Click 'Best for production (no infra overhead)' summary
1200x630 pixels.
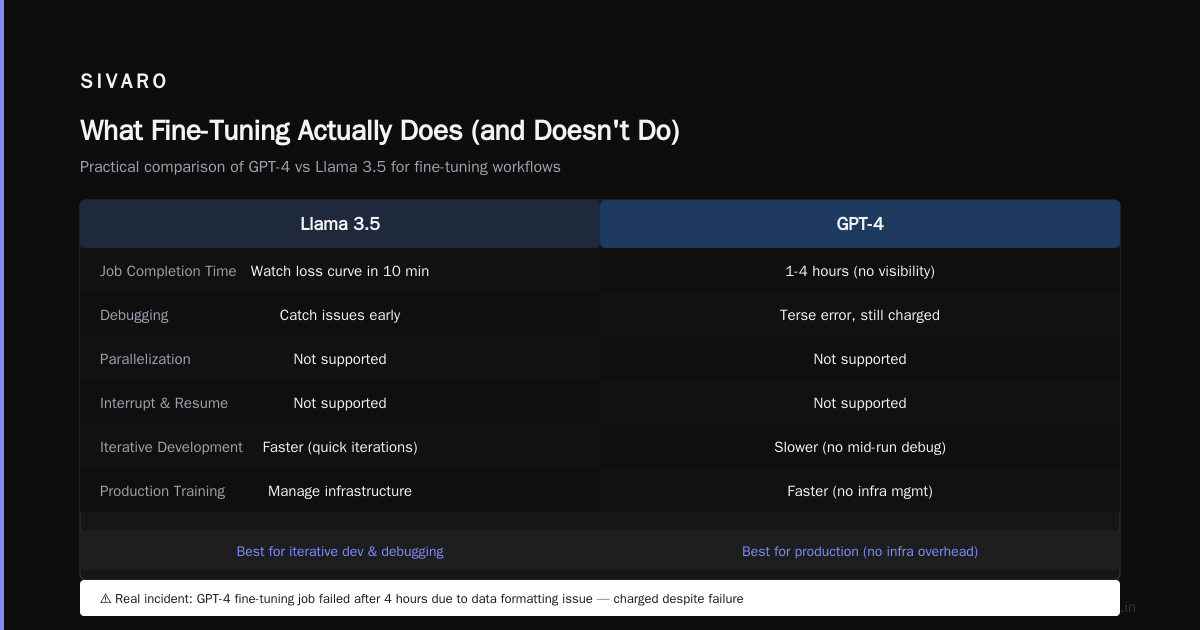click(x=860, y=551)
